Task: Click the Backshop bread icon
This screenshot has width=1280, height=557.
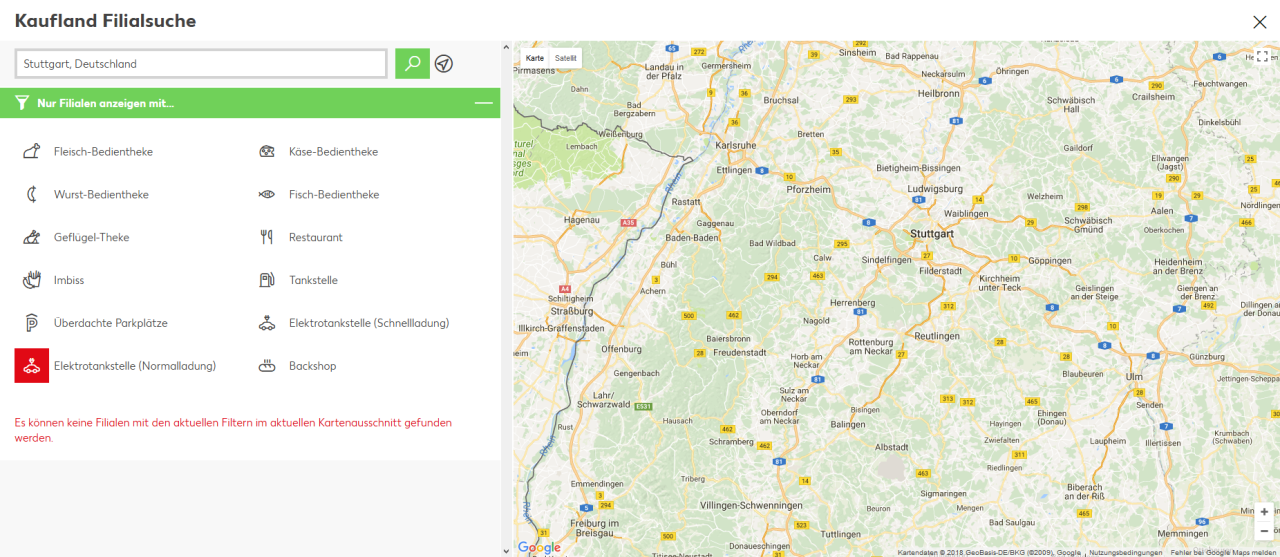Action: coord(267,366)
